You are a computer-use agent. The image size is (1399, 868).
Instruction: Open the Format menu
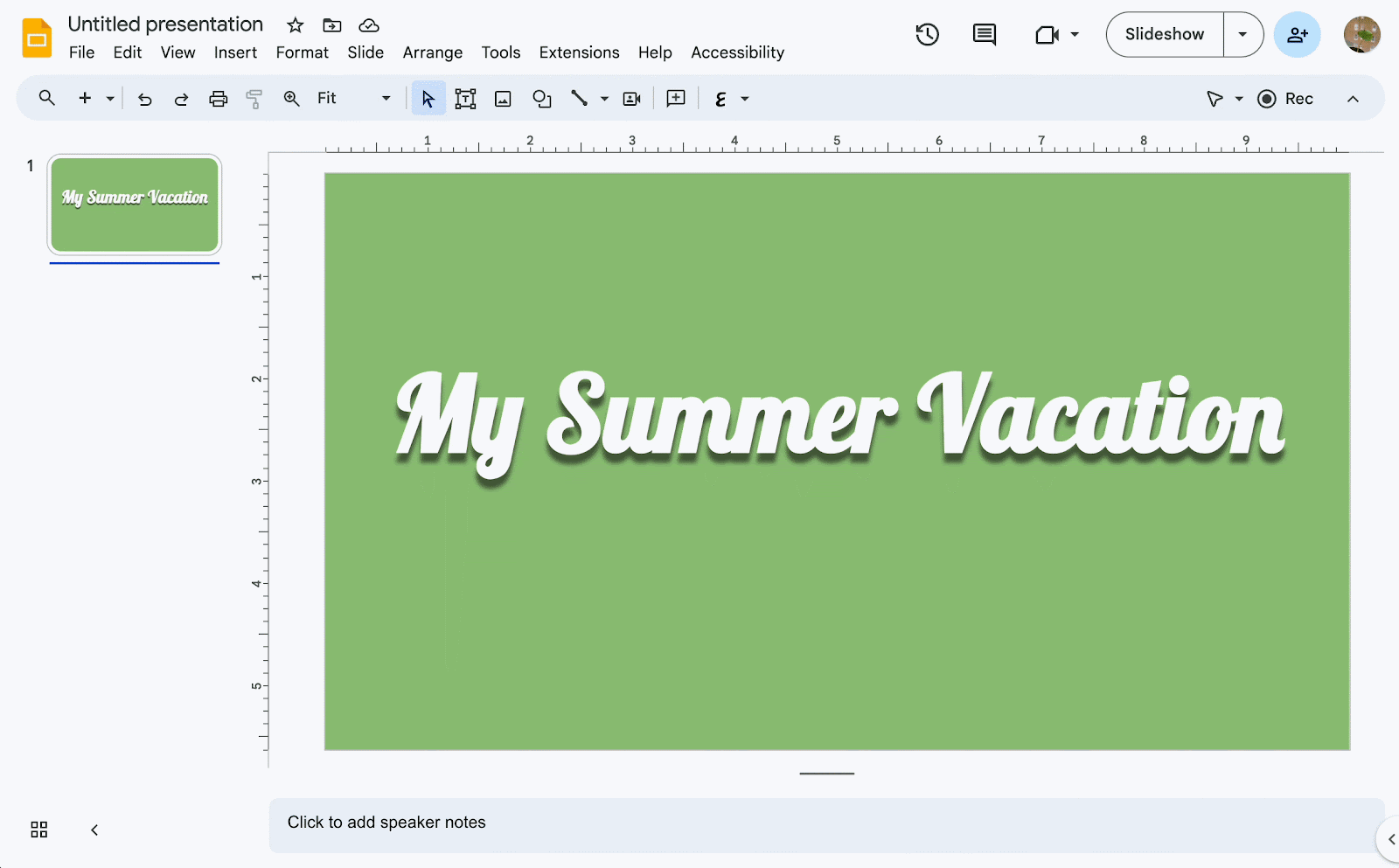[x=303, y=52]
